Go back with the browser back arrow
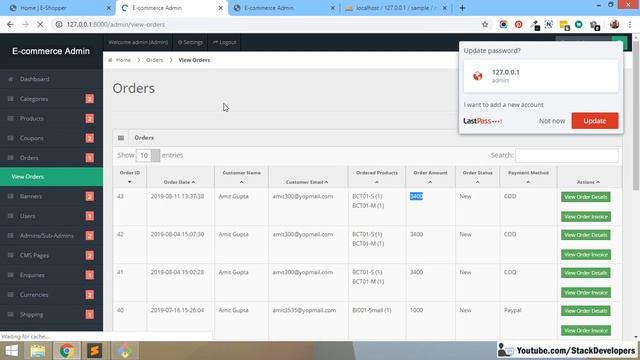This screenshot has height=360, width=640. tap(10, 24)
